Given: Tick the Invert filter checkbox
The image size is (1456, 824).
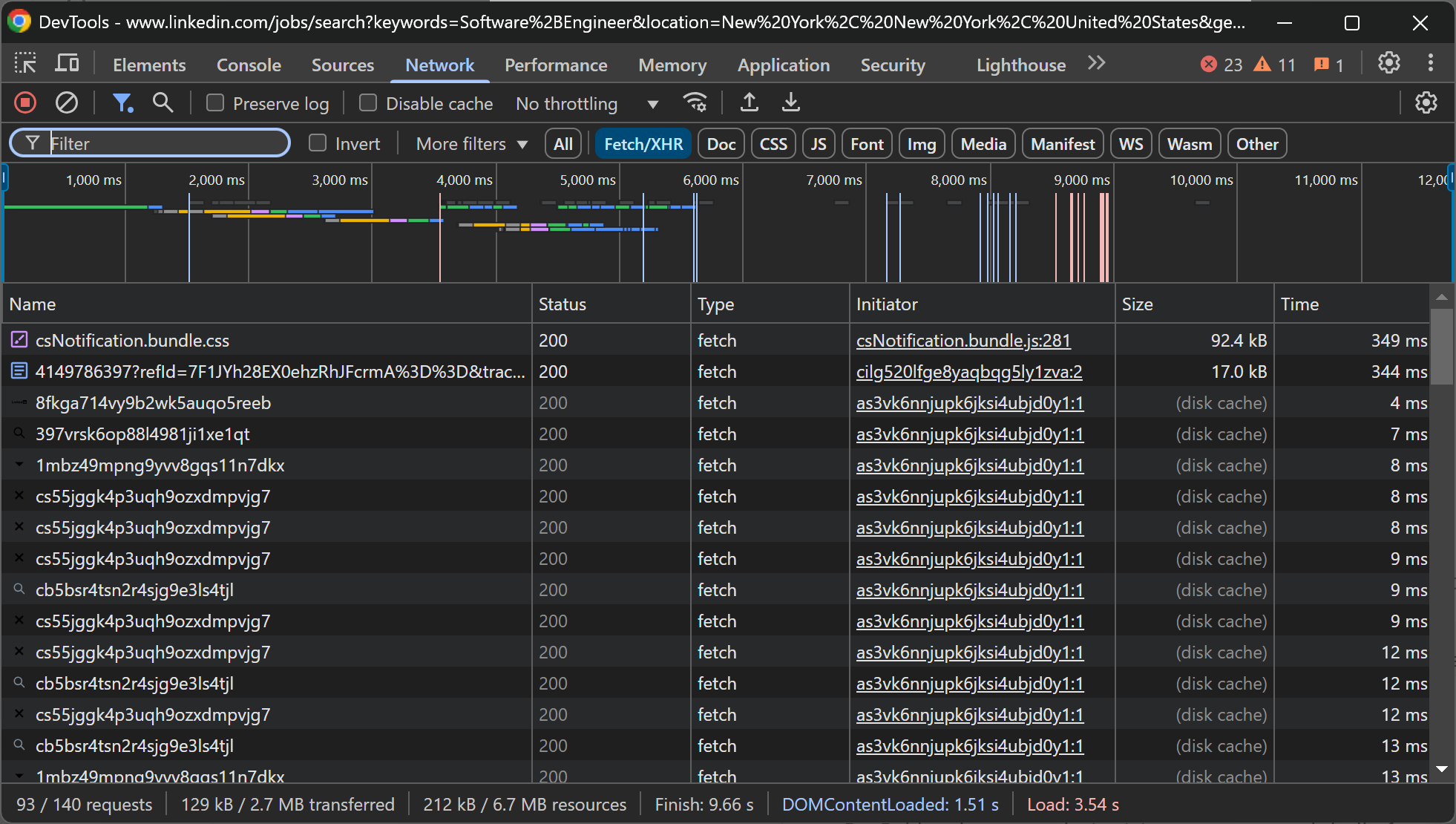Looking at the screenshot, I should point(318,143).
